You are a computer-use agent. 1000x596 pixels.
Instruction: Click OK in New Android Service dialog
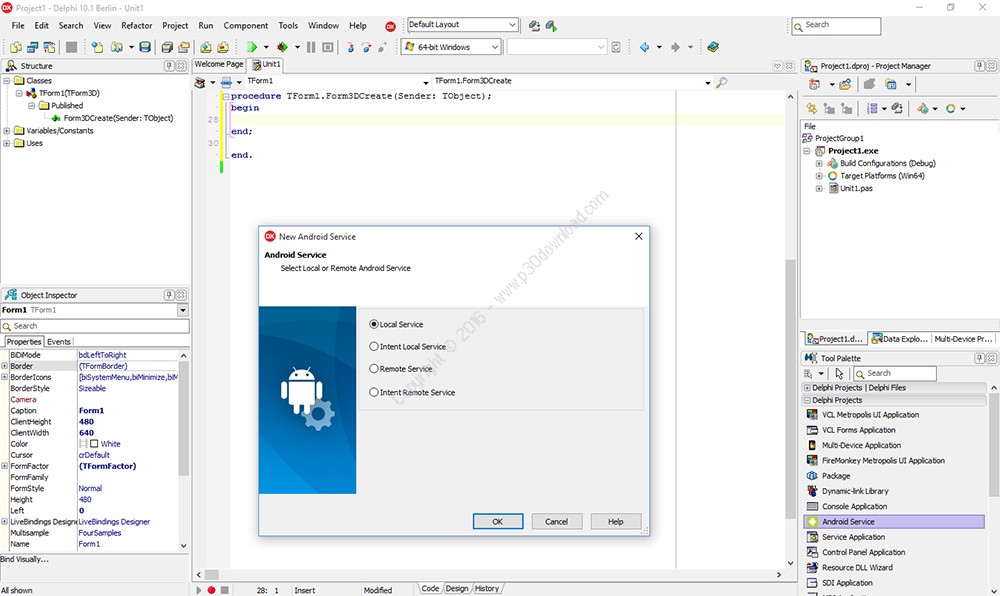497,521
